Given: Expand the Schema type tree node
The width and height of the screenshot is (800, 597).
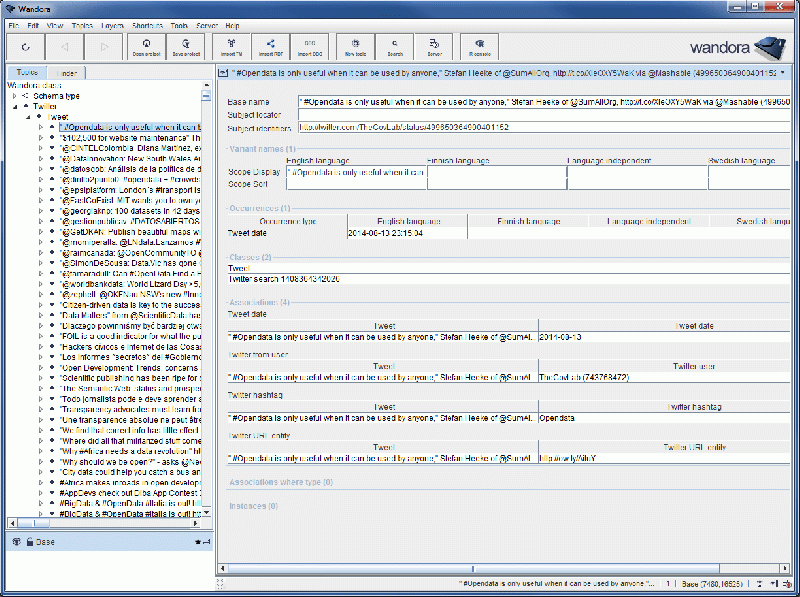Looking at the screenshot, I should 15,96.
